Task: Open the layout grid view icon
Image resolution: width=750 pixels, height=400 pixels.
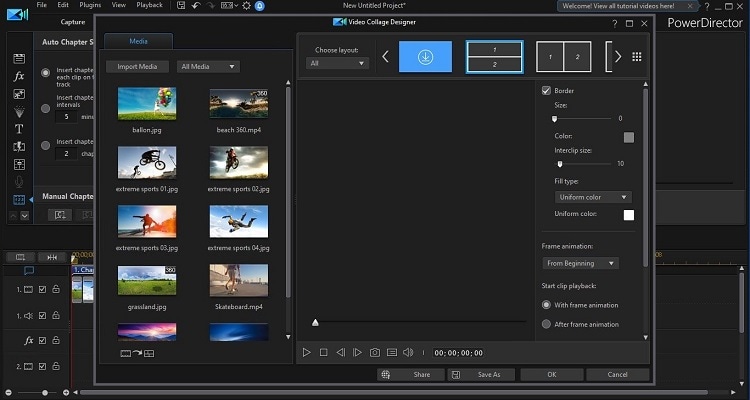Action: [x=636, y=57]
